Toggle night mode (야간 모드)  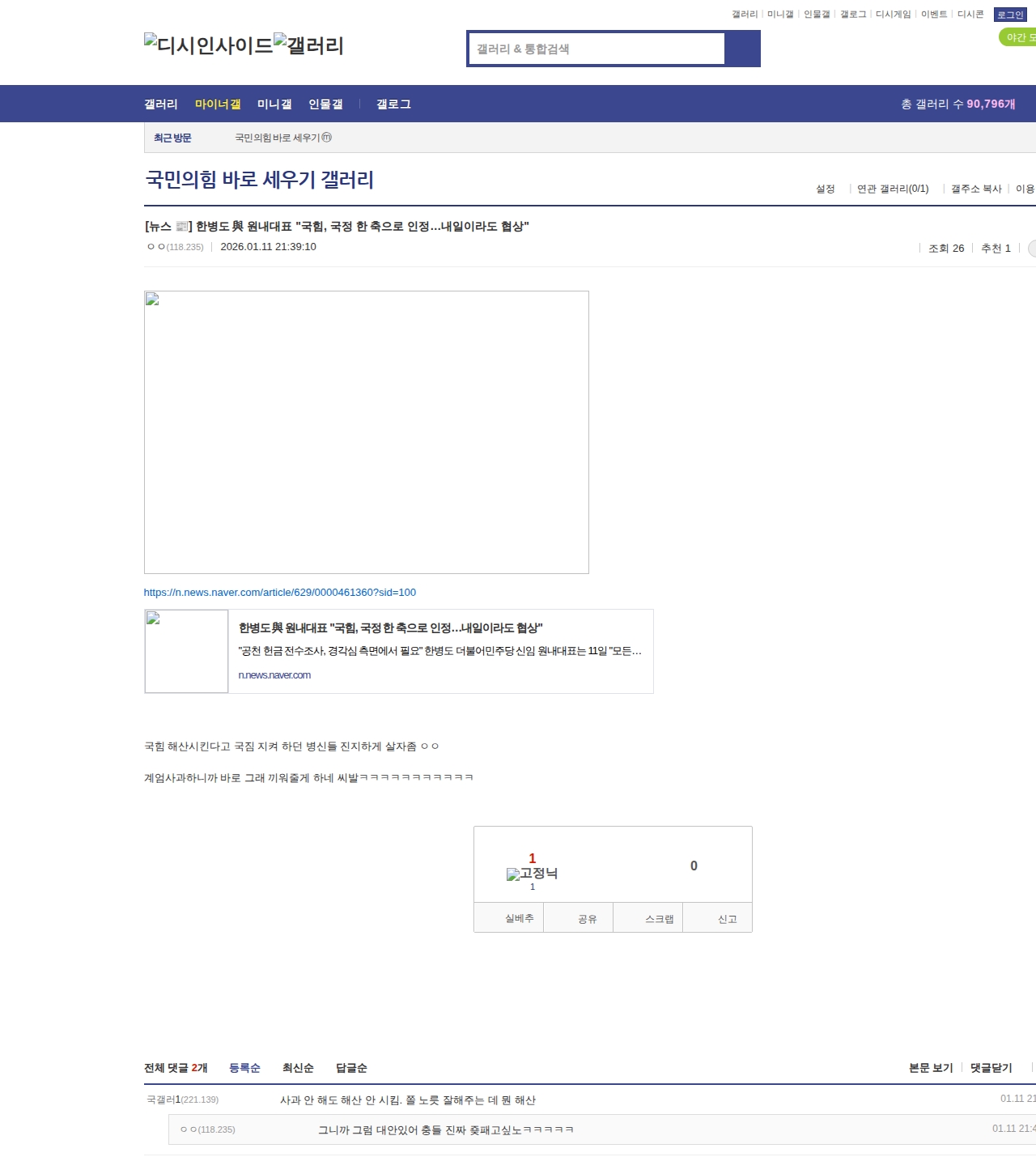coord(1018,37)
